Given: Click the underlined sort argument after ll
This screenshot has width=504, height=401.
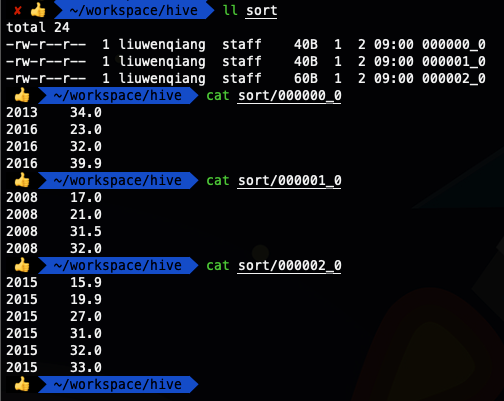Looking at the screenshot, I should point(261,11).
